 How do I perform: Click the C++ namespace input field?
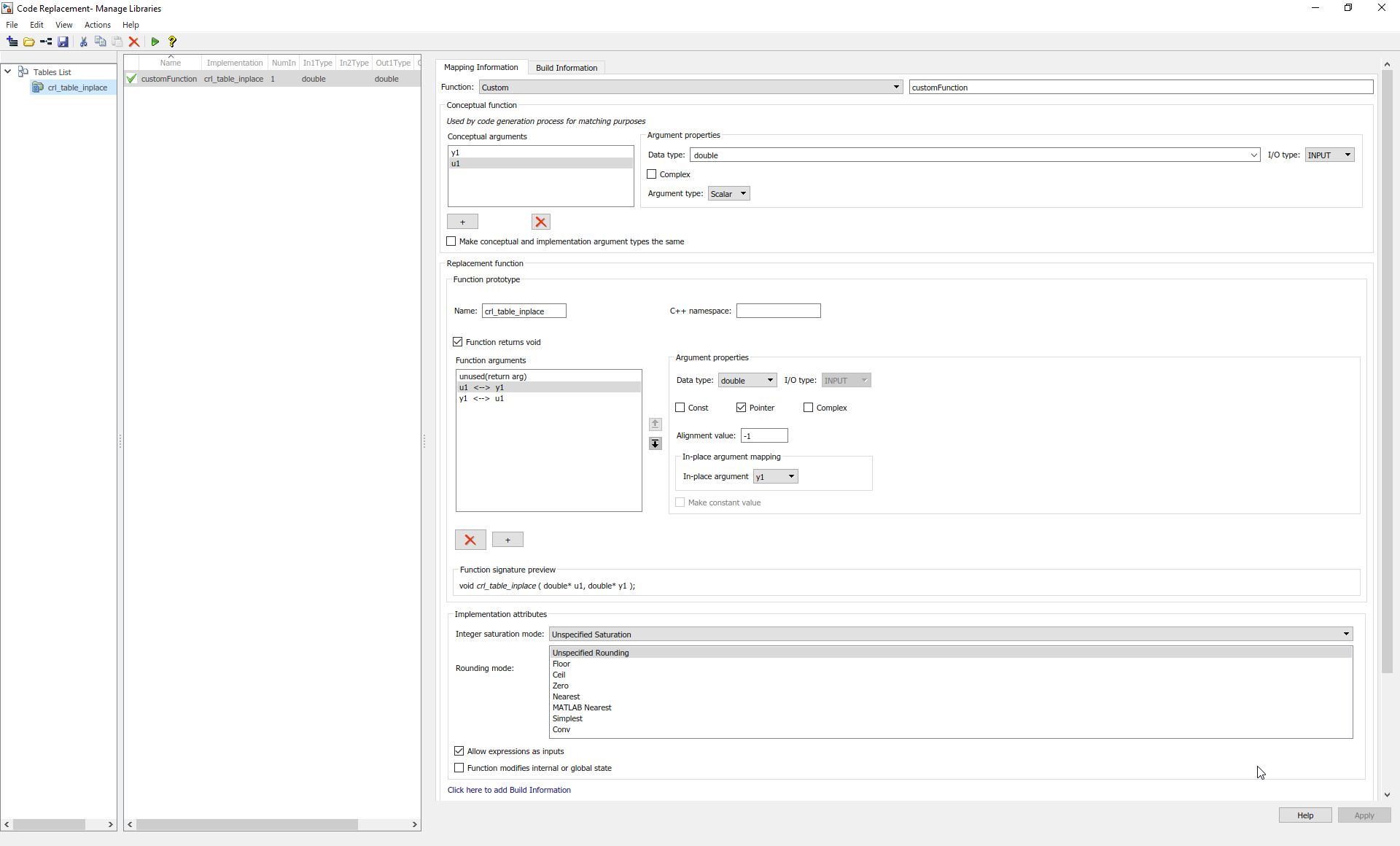[x=778, y=311]
